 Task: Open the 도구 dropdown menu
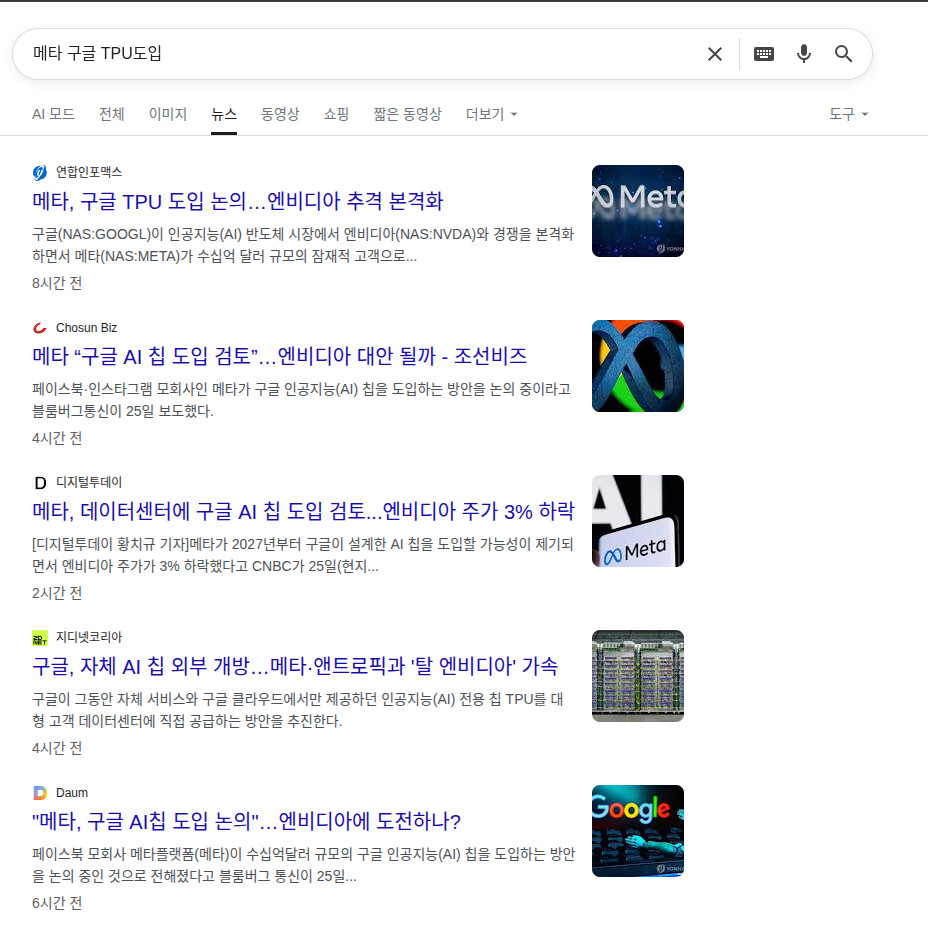848,114
